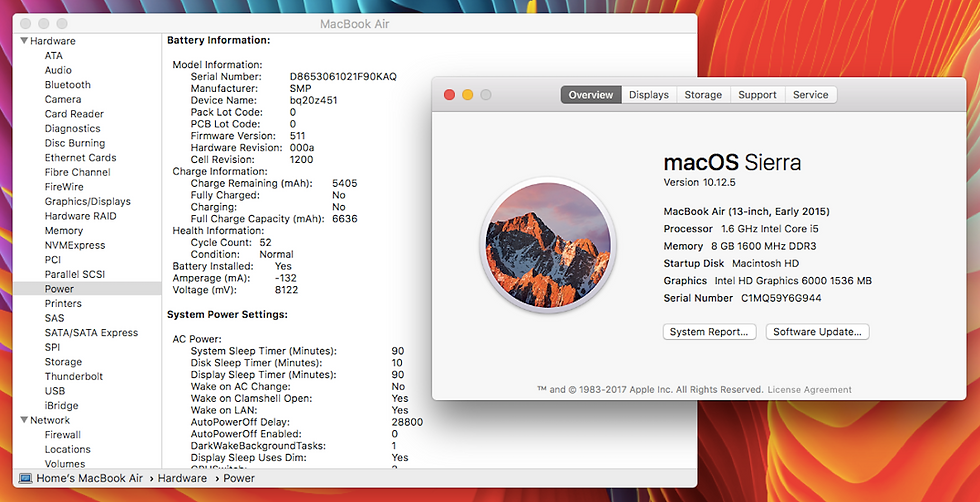Click Power in the bottom path bar

point(239,478)
